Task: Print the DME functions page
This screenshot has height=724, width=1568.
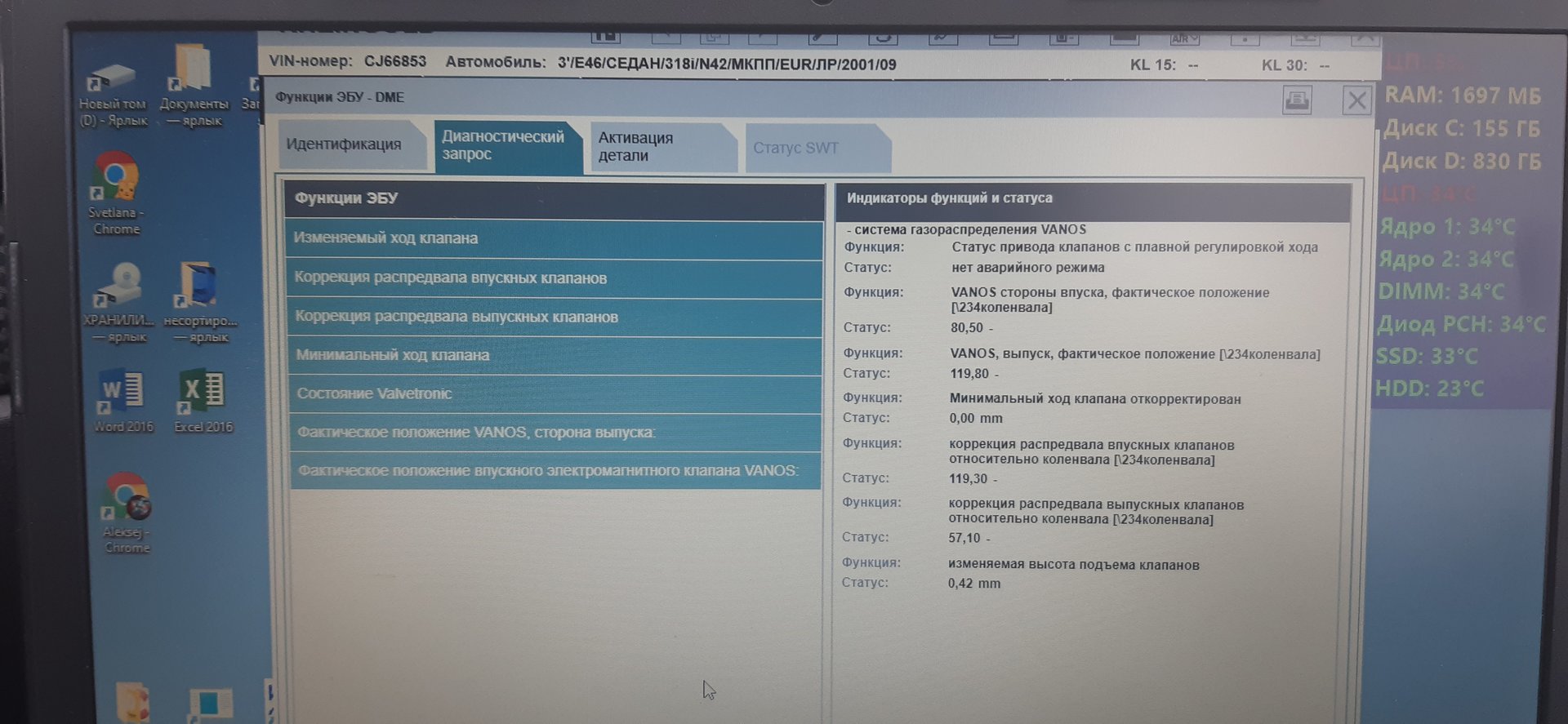Action: point(1296,100)
